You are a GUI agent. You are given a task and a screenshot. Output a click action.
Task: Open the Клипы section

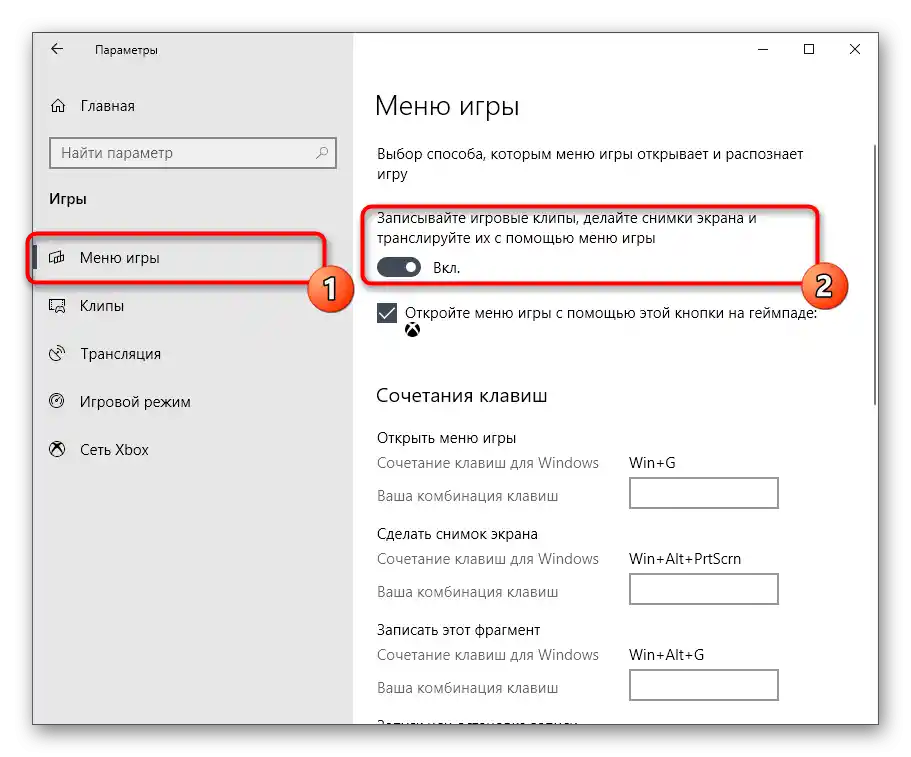pos(192,306)
